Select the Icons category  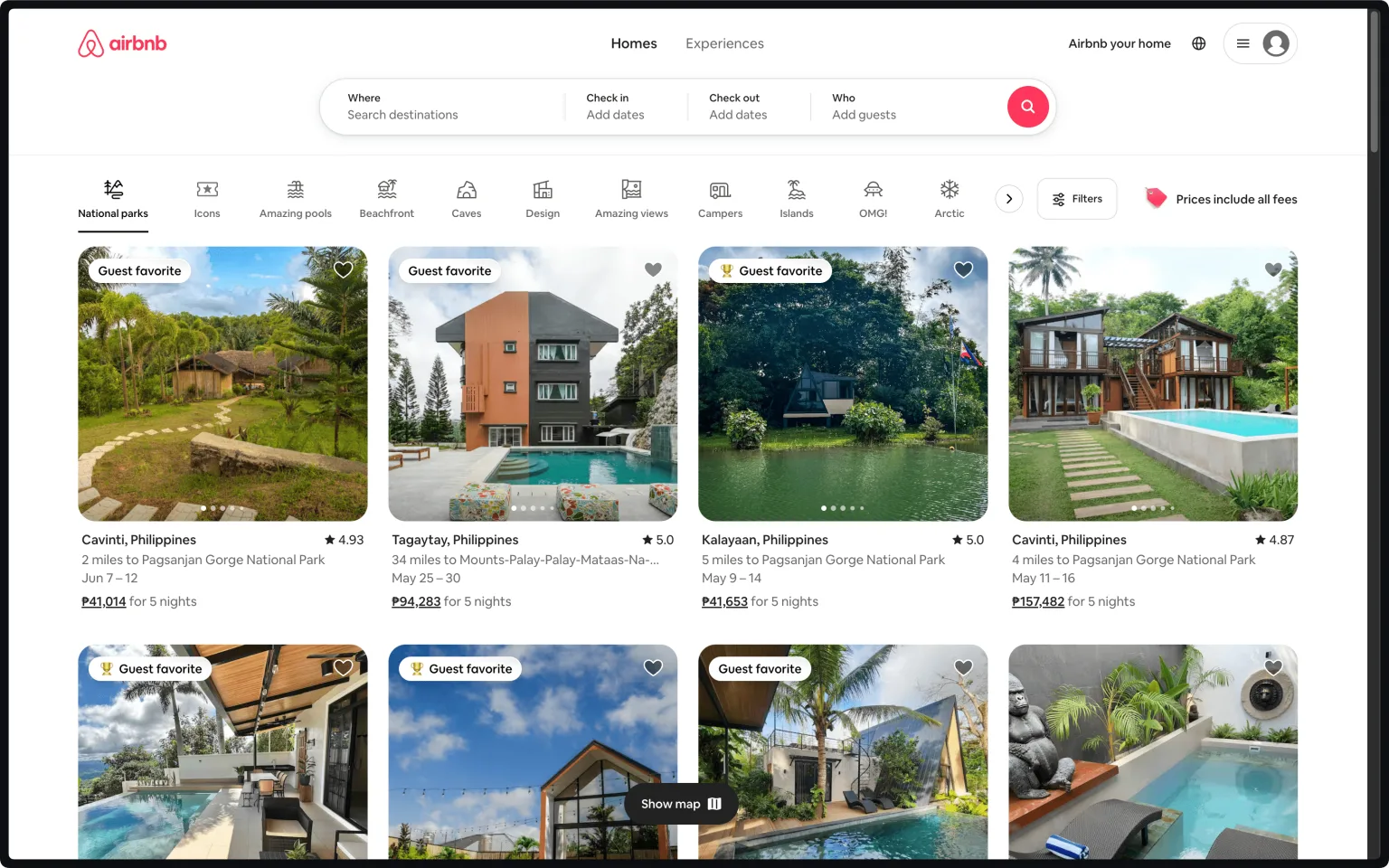(x=207, y=199)
